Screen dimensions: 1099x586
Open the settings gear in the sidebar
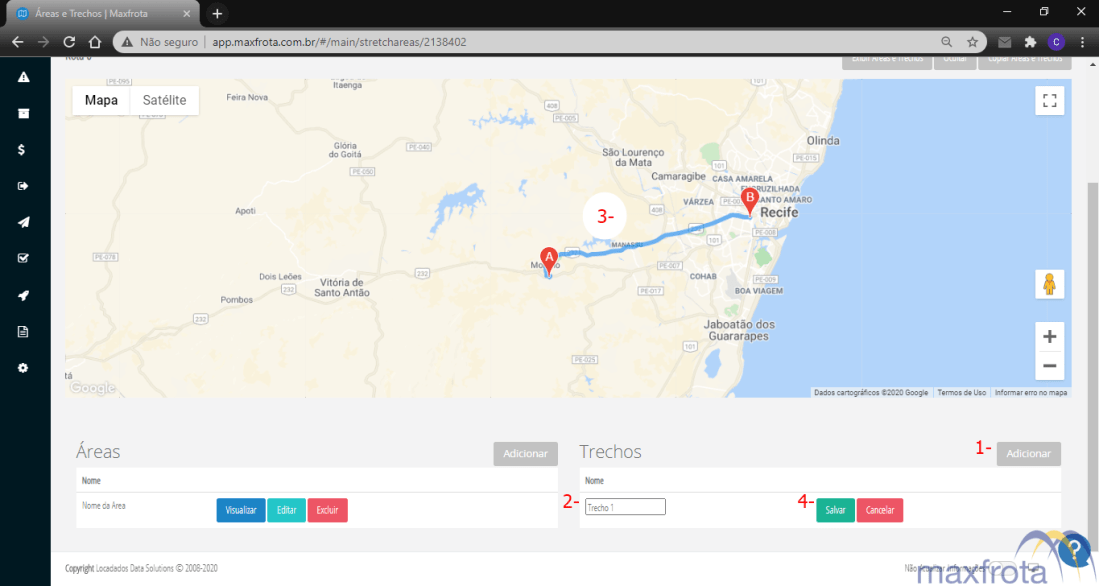pyautogui.click(x=23, y=368)
